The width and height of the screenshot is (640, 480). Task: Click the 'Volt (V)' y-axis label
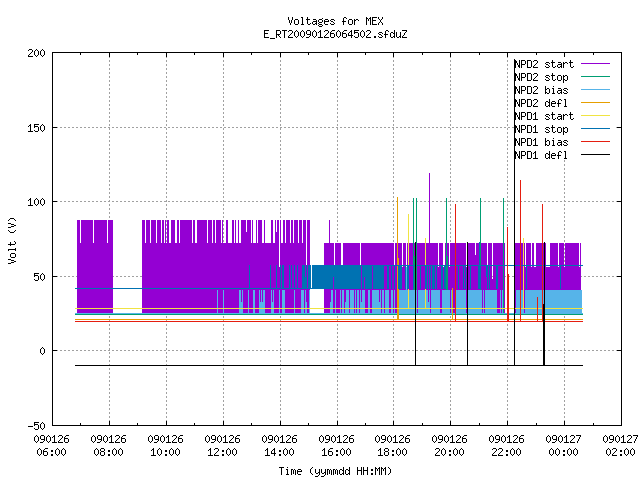click(x=12, y=240)
